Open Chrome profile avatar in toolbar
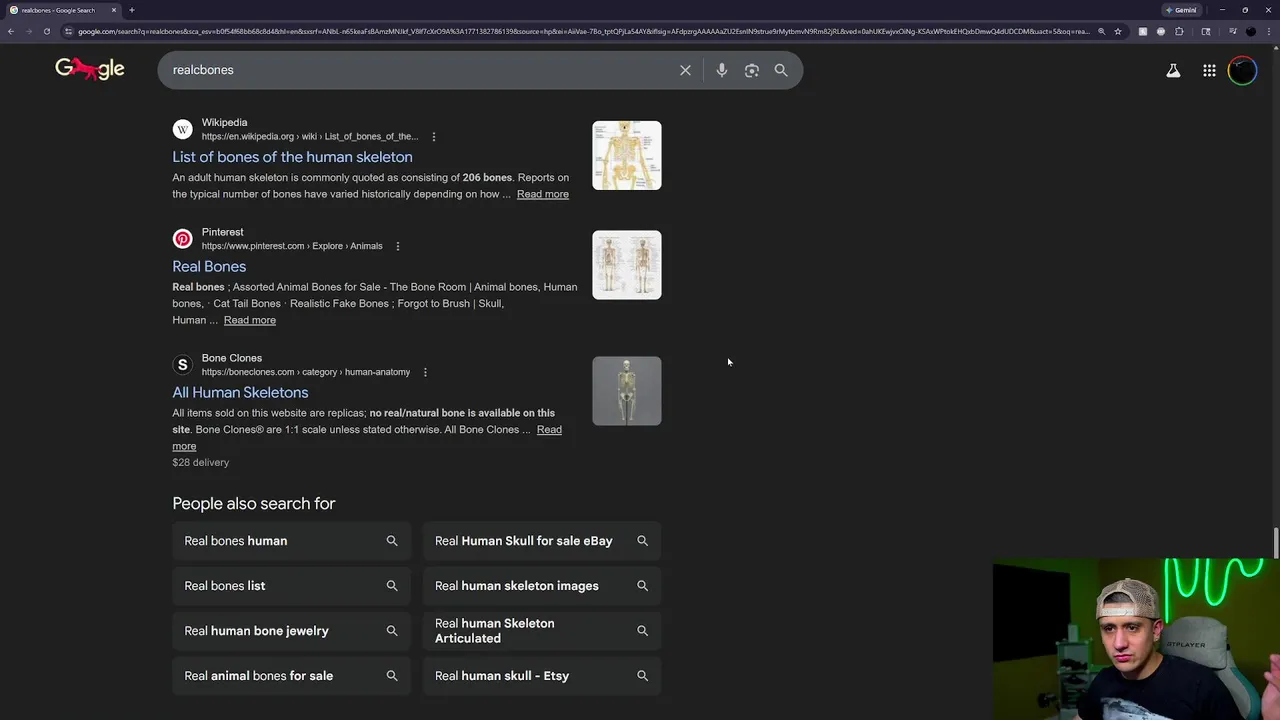The width and height of the screenshot is (1280, 720). [x=1250, y=31]
